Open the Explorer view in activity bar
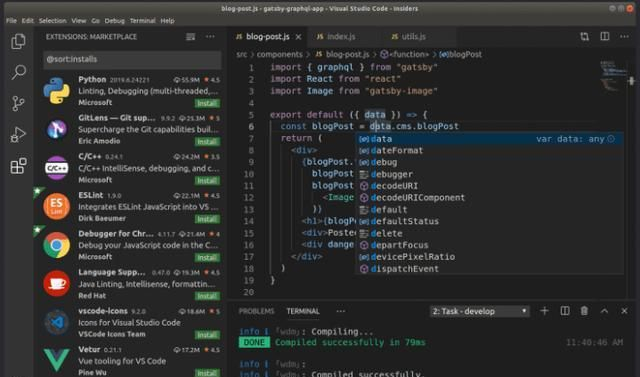The height and width of the screenshot is (377, 640). coord(18,41)
